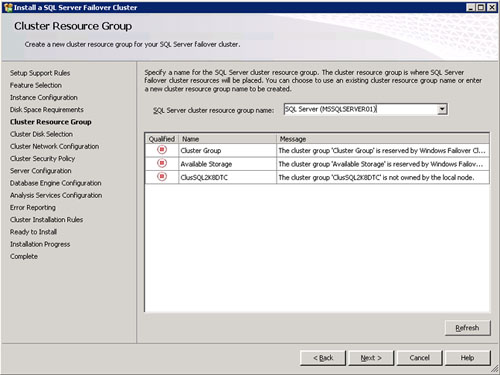The height and width of the screenshot is (375, 500).
Task: Close the installer window
Action: pyautogui.click(x=492, y=7)
